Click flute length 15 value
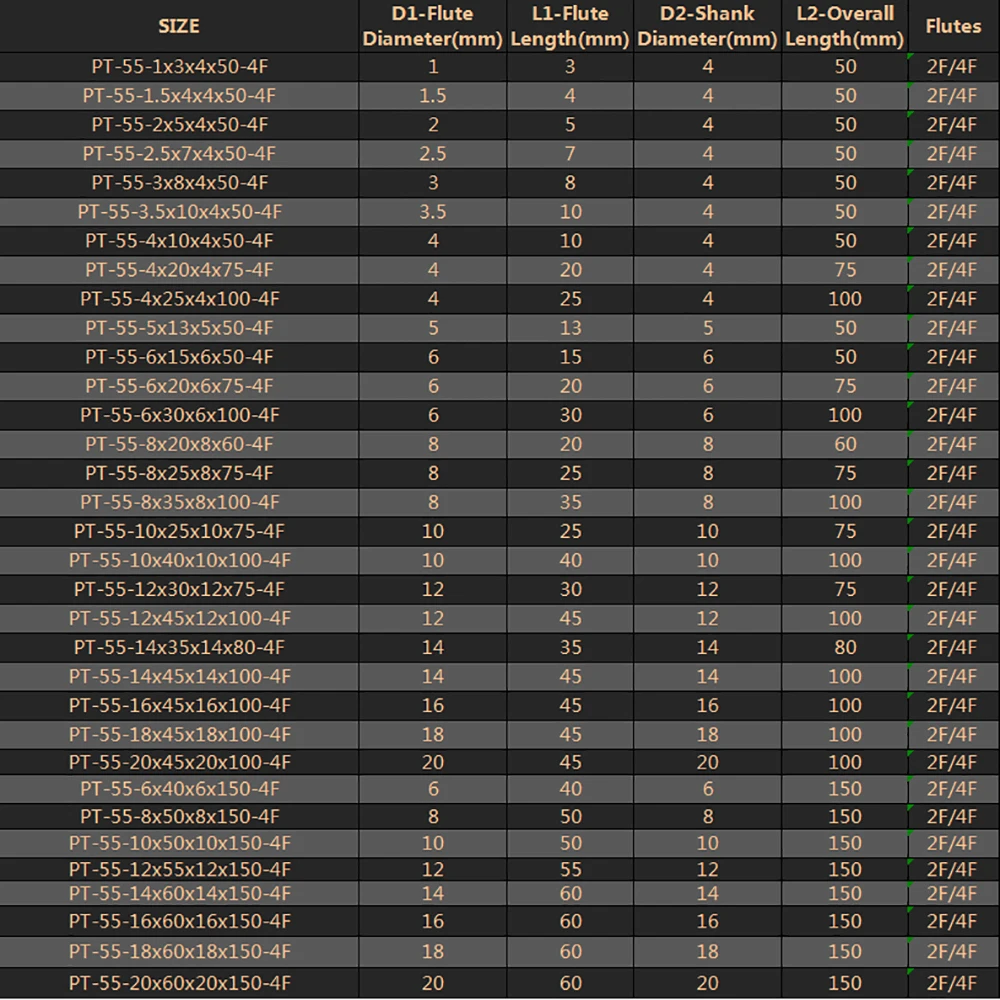The height and width of the screenshot is (1000, 1000). 570,357
